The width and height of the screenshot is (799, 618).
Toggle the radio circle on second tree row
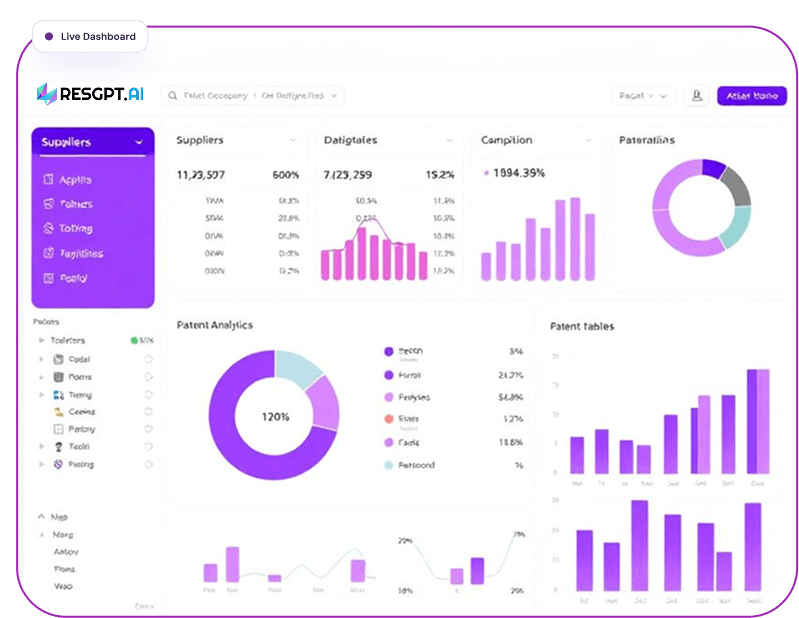click(x=148, y=359)
